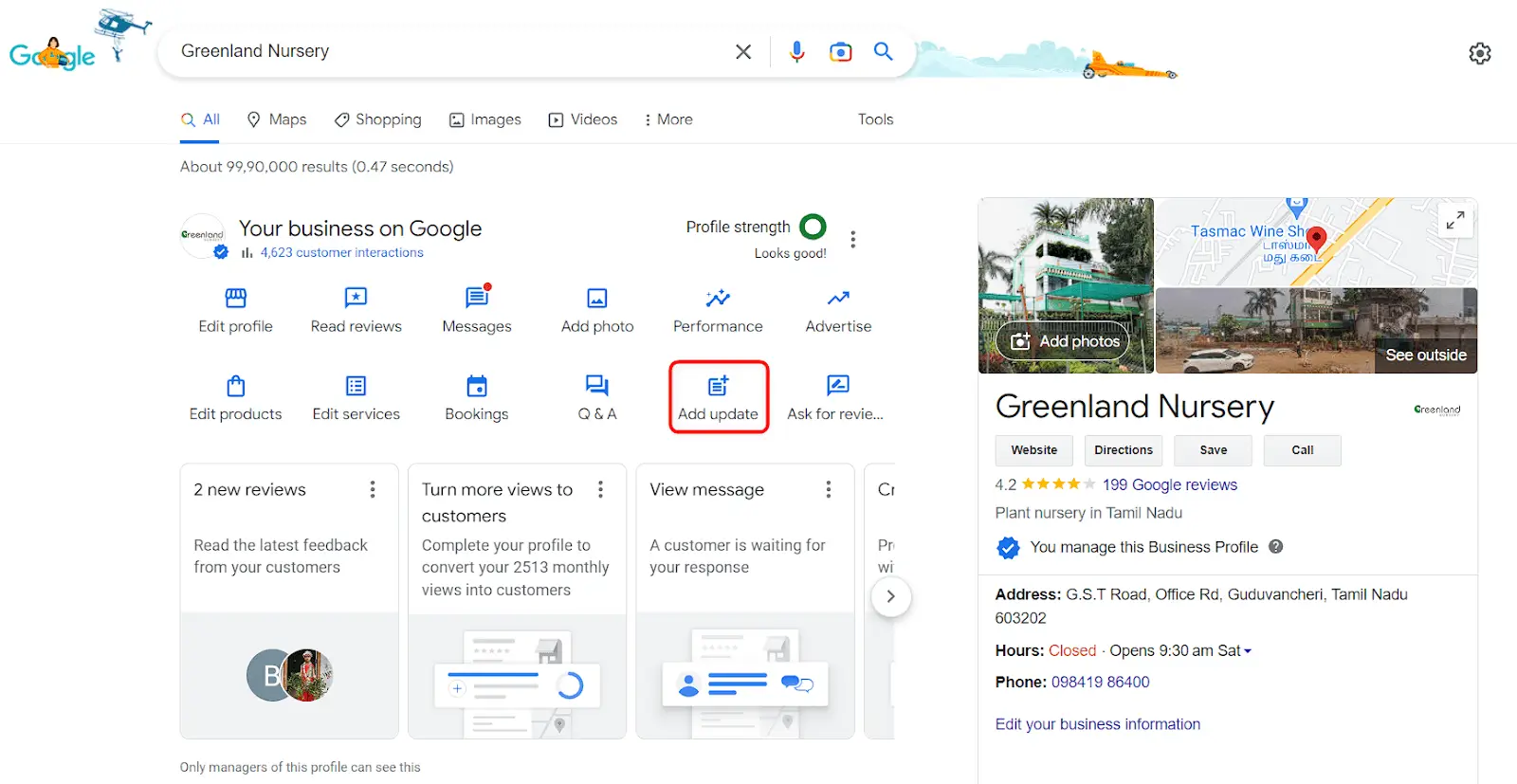Click the Add update icon
This screenshot has width=1517, height=784.
point(718,386)
